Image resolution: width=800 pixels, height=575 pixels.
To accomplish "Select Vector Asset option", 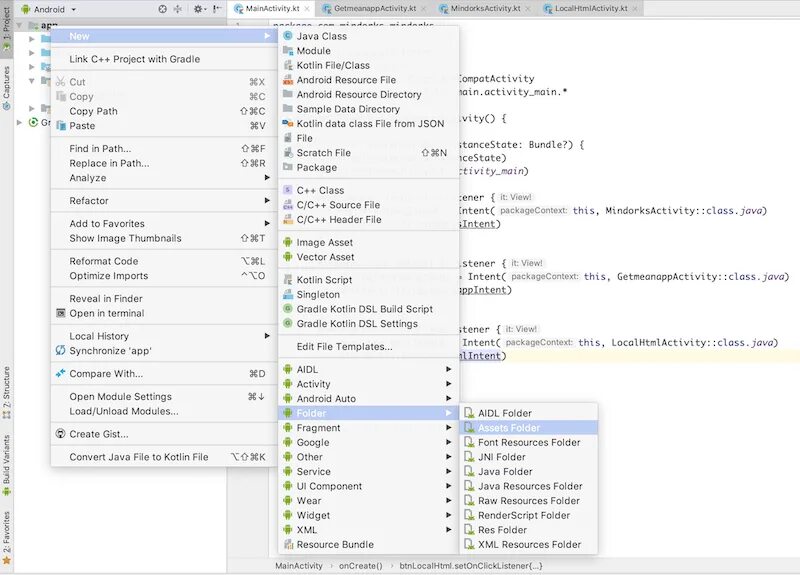I will point(368,257).
